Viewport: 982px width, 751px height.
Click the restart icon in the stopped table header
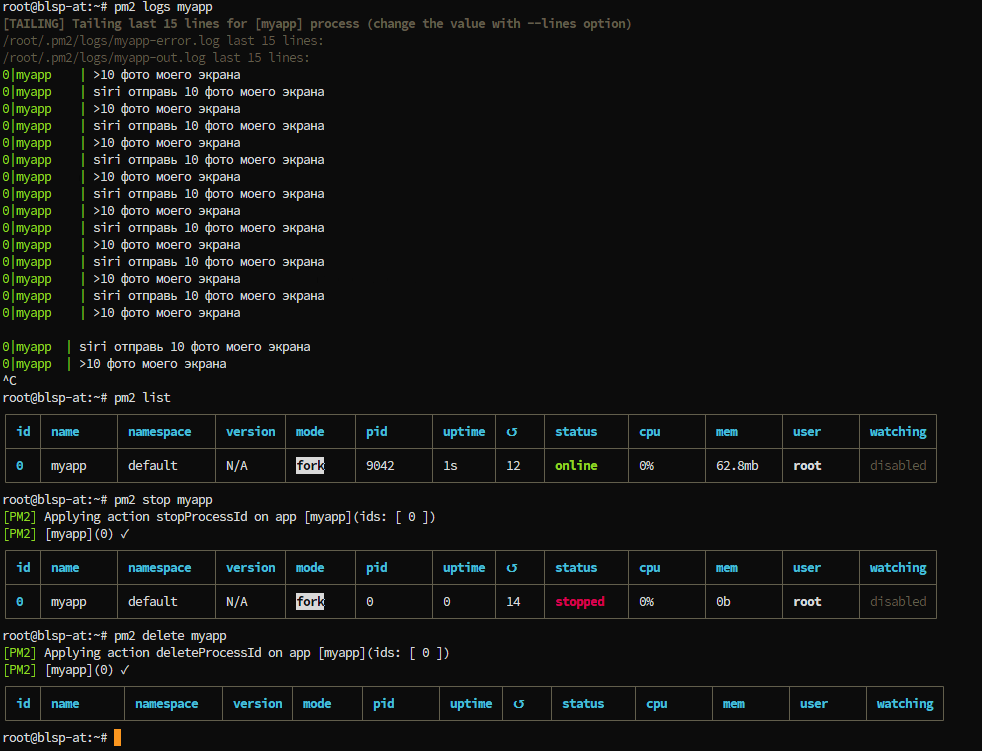(x=512, y=567)
